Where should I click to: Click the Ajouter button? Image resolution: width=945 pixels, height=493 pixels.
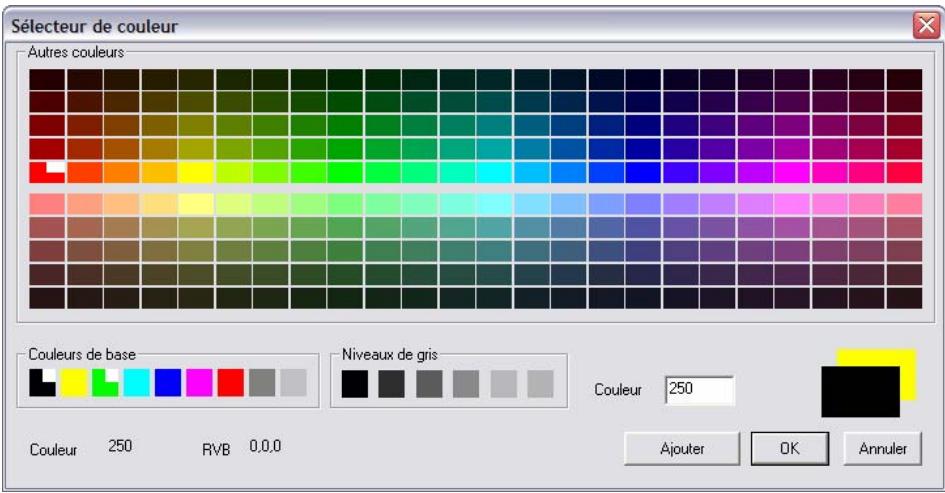coord(682,448)
